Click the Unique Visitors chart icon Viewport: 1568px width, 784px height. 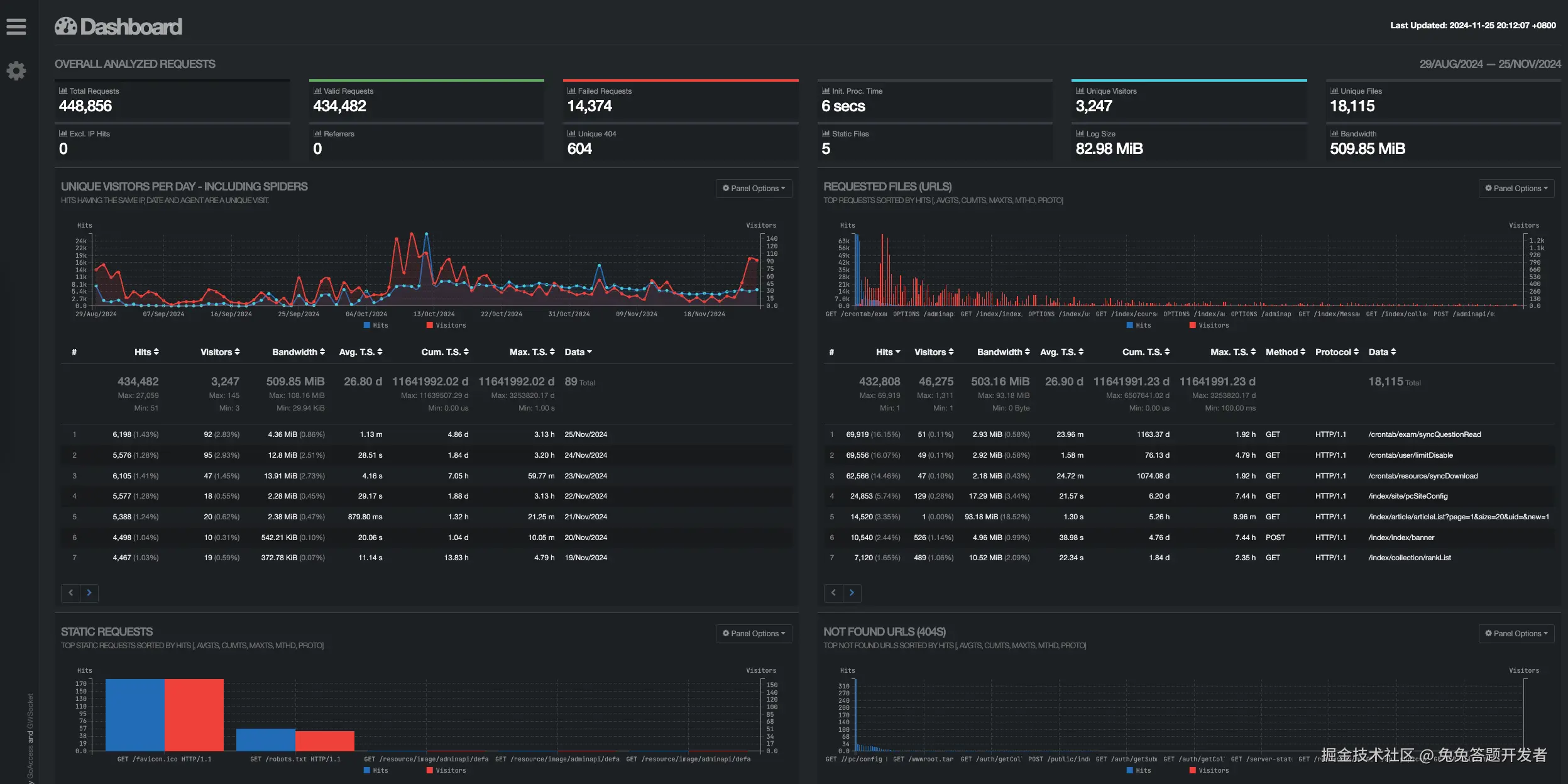point(1080,91)
